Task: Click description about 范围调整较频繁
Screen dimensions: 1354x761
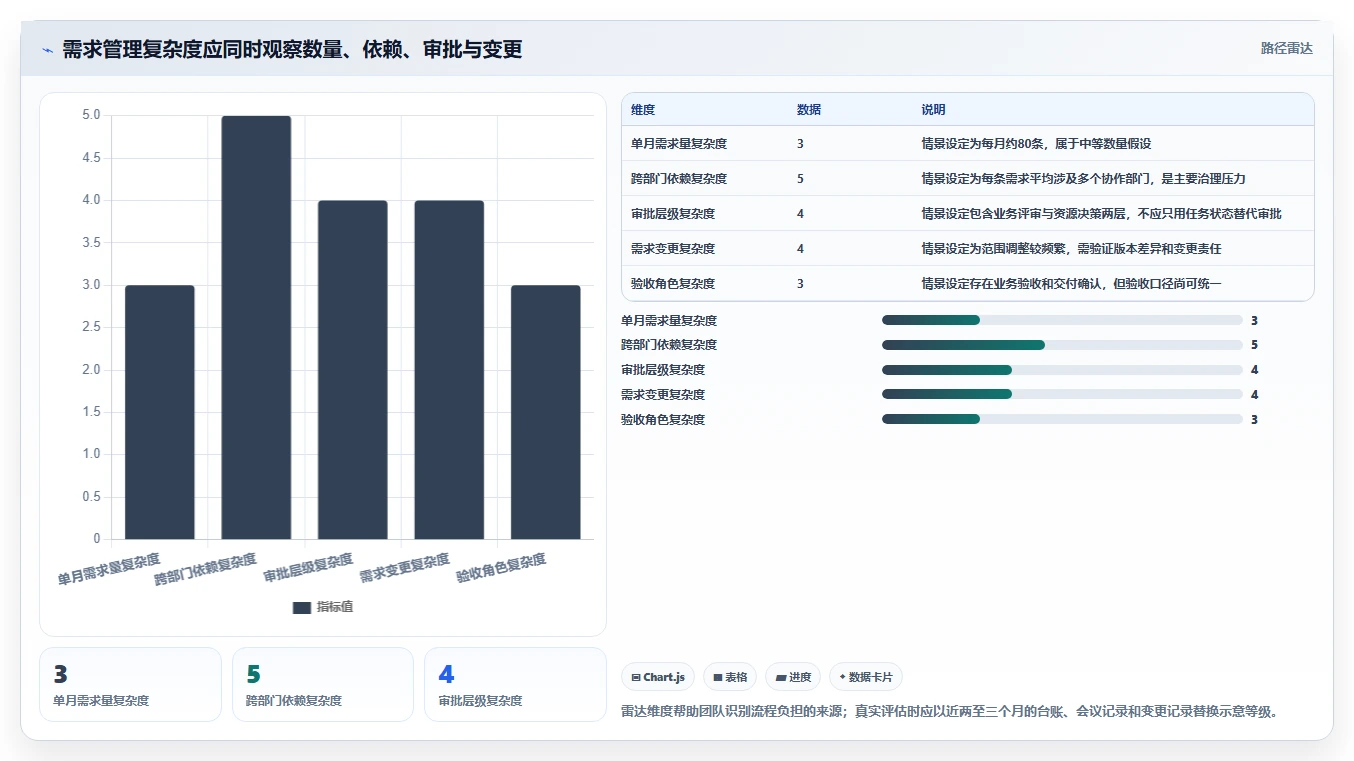Action: (1071, 249)
